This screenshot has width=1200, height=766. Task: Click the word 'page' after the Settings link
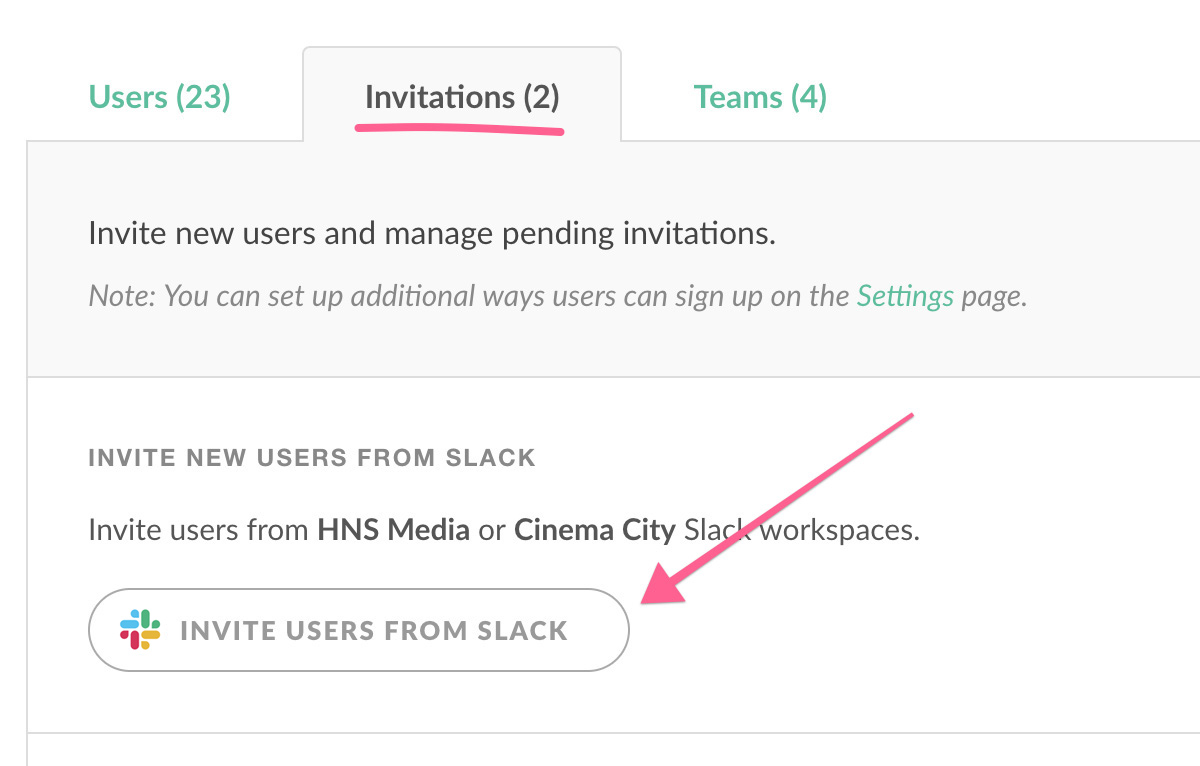click(x=992, y=296)
